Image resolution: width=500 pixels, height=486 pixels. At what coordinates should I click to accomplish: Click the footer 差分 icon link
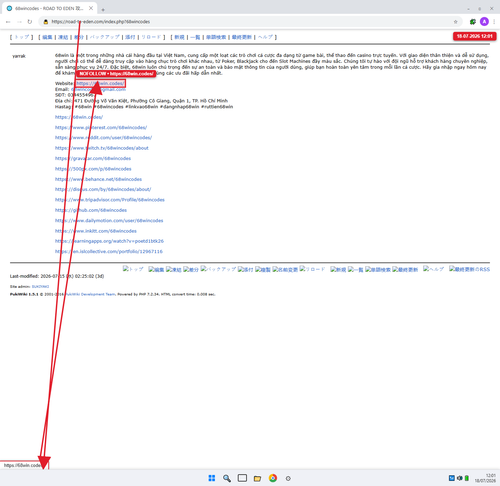[x=191, y=269]
